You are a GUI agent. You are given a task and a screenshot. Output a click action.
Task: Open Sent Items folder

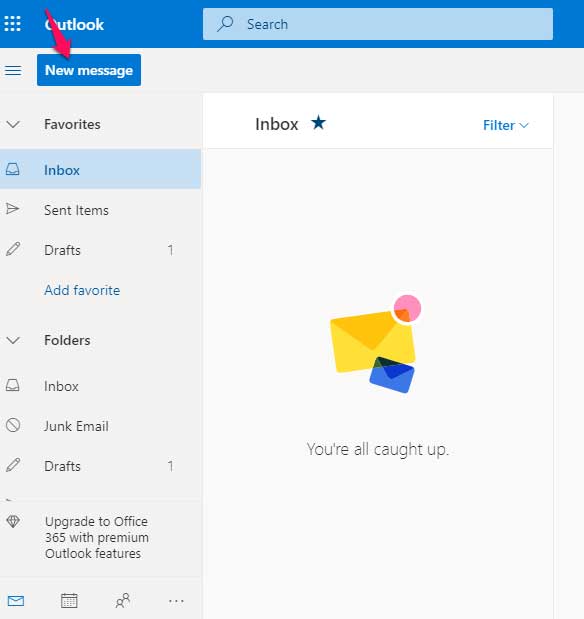(100, 210)
